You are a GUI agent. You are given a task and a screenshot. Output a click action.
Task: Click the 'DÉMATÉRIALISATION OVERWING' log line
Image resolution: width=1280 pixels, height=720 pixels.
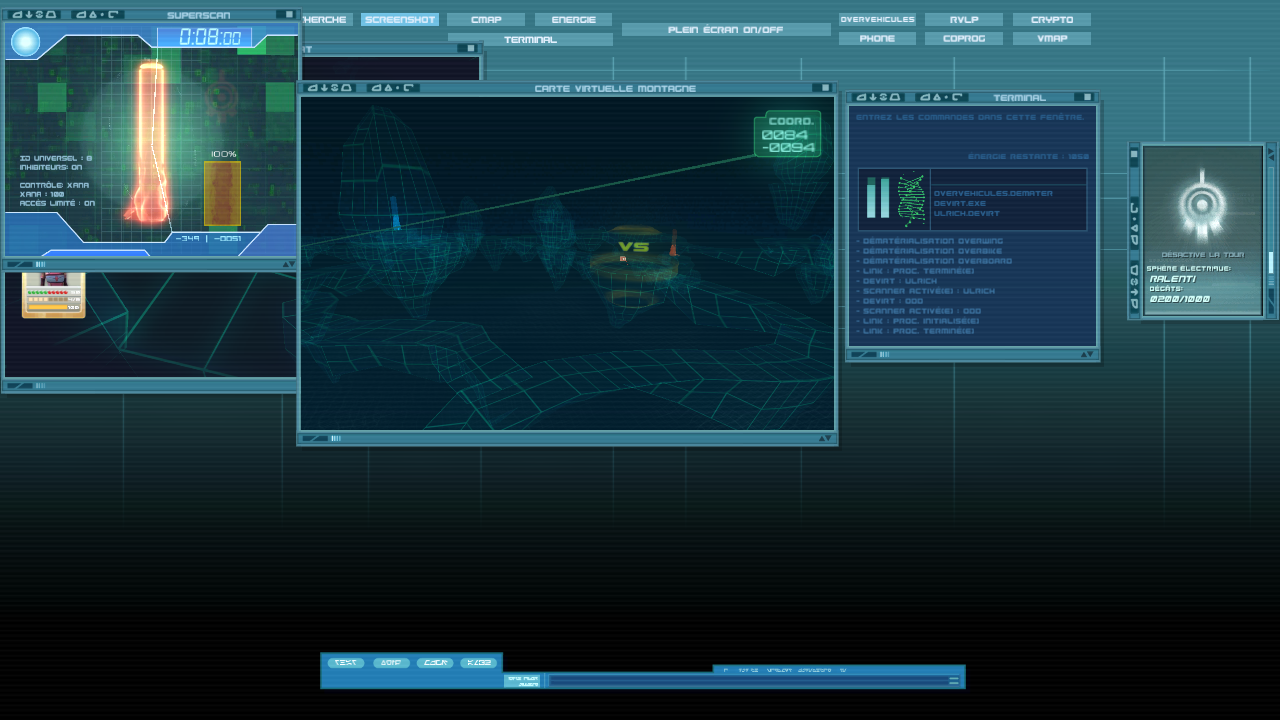930,241
